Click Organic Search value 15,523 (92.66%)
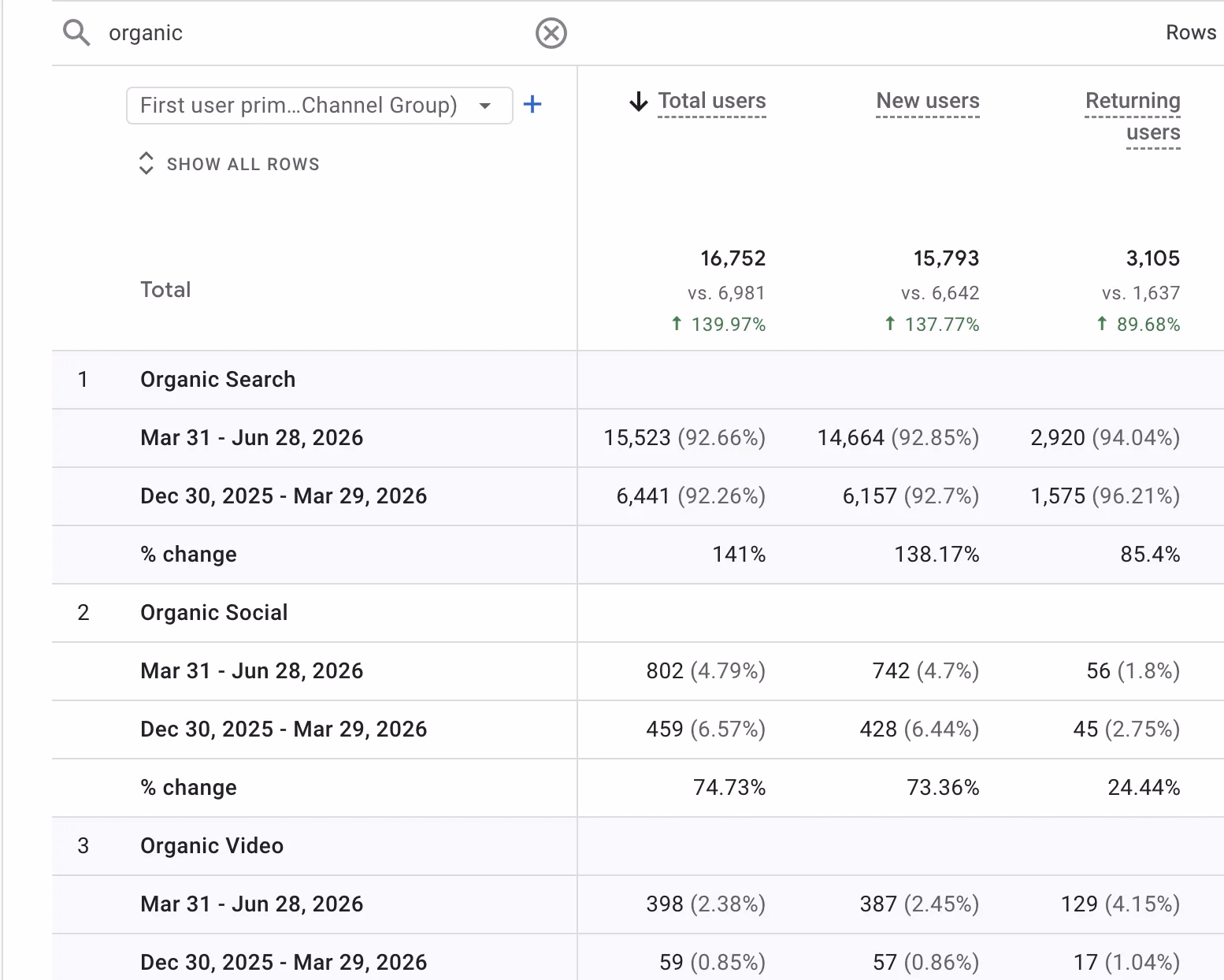Screen dimensions: 1224x980 684,438
